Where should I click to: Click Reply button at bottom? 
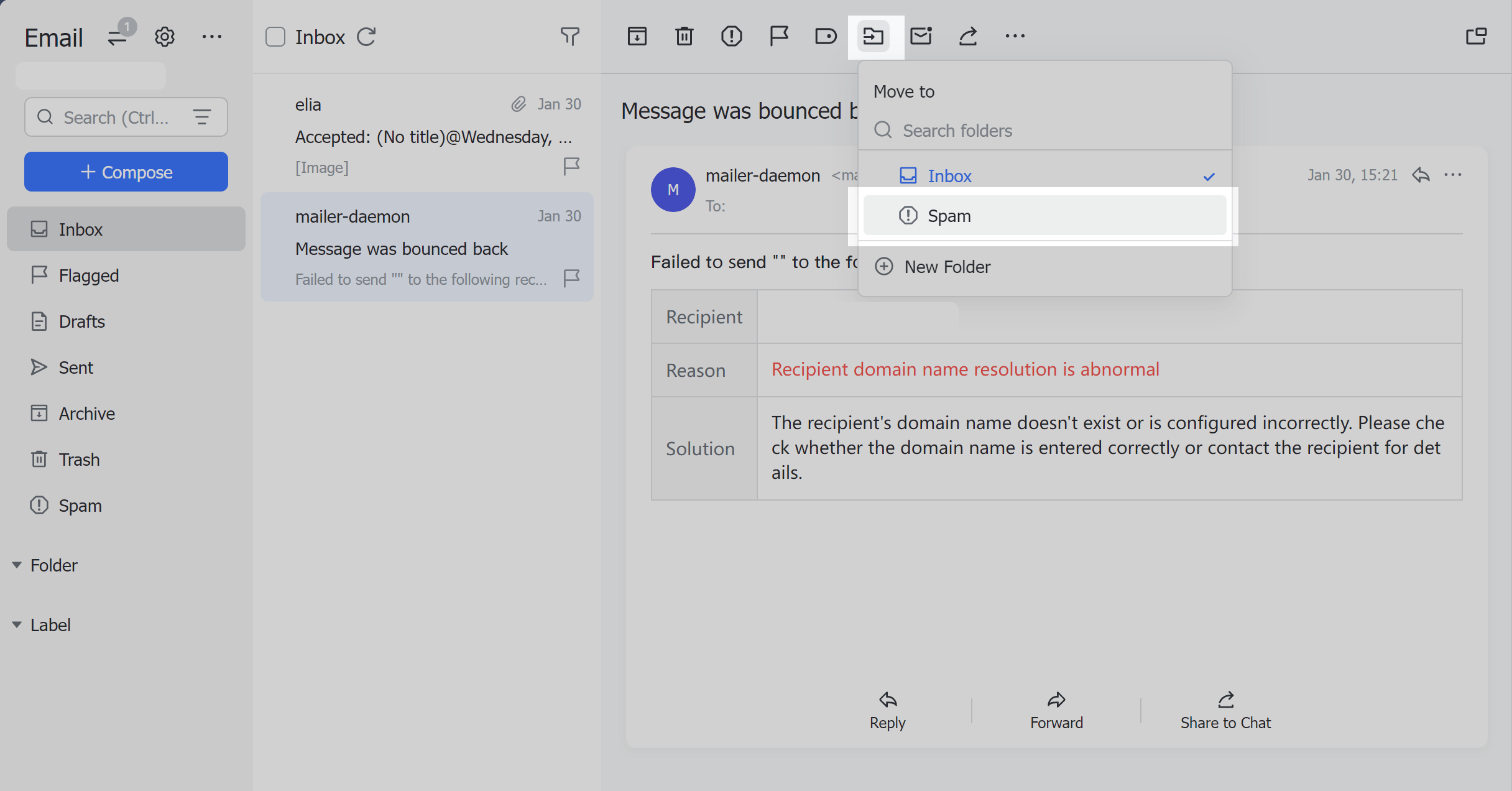pyautogui.click(x=886, y=709)
